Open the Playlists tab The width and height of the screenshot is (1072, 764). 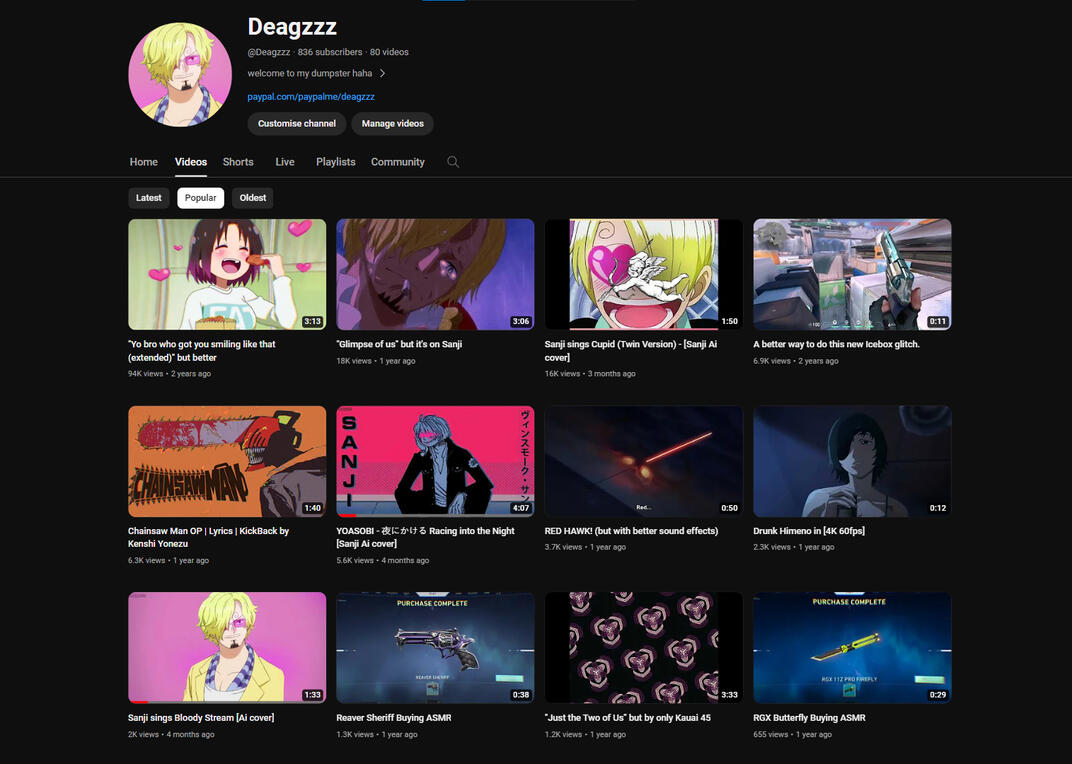[335, 162]
